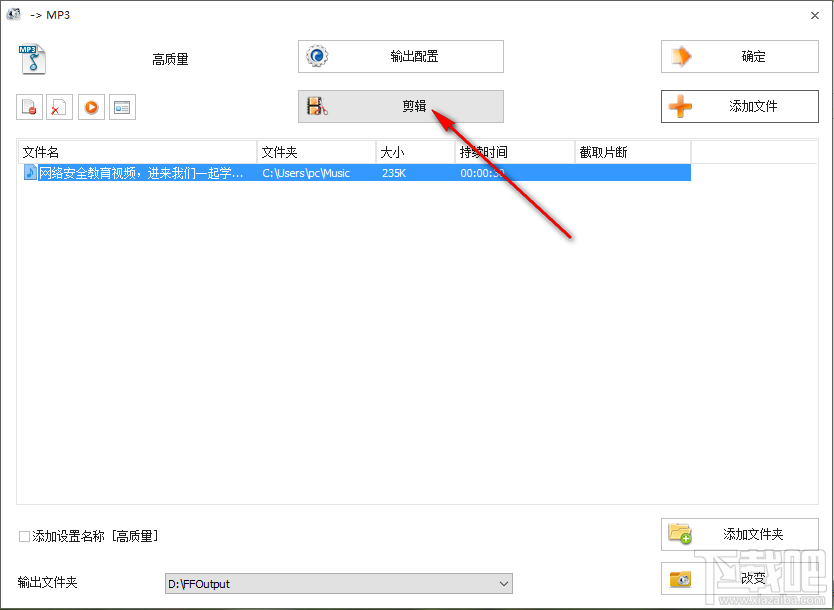Click the 改变 output folder button
The image size is (834, 610).
739,579
